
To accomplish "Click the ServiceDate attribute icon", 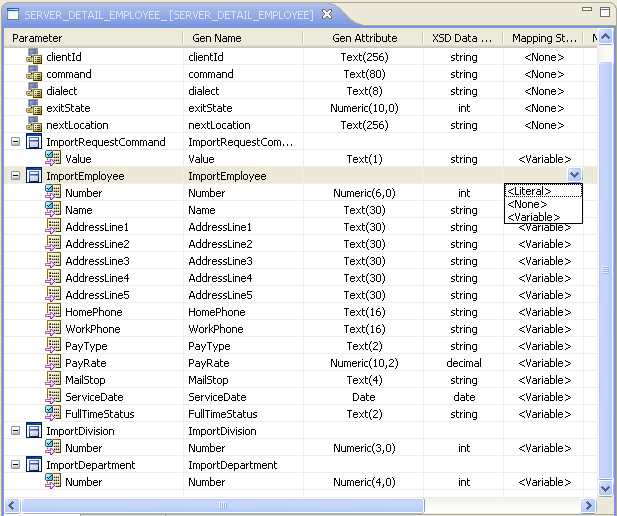I will (54, 397).
